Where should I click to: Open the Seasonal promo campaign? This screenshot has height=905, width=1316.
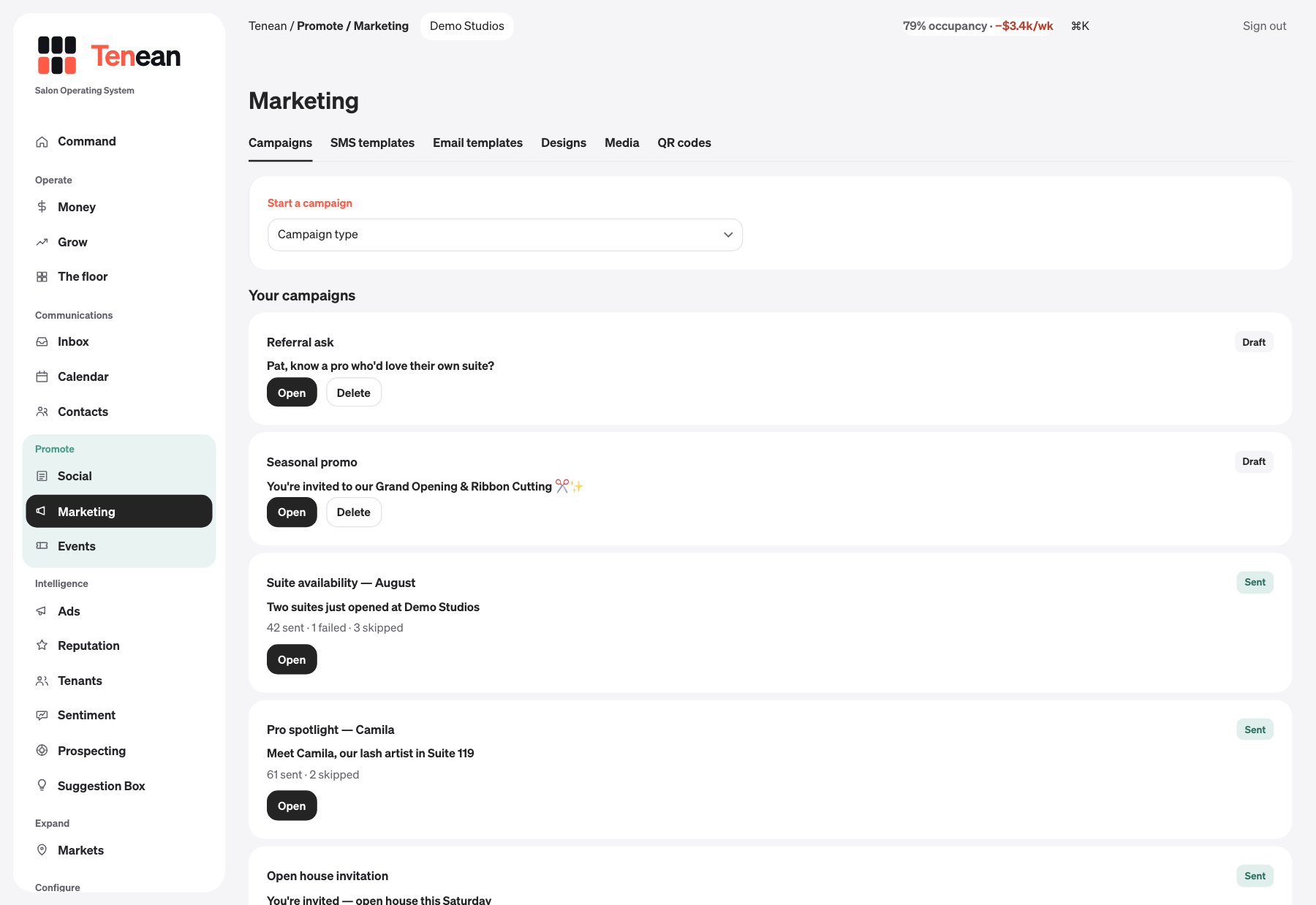(292, 512)
